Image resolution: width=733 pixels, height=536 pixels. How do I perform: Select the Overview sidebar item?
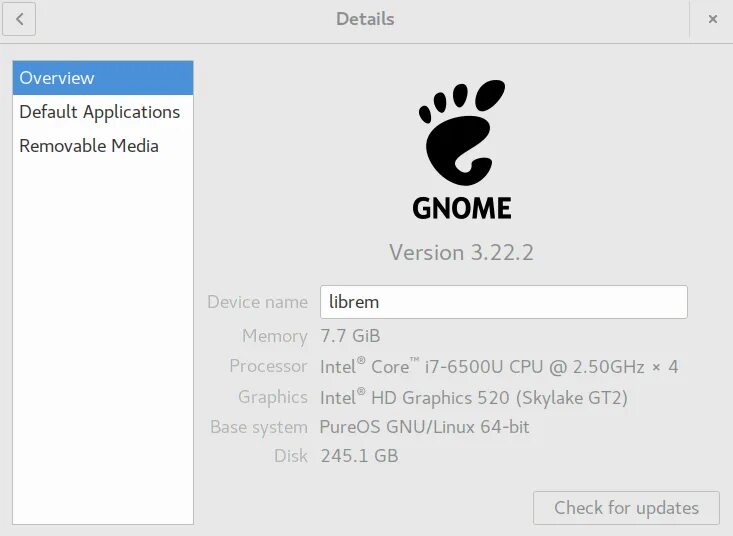tap(103, 78)
